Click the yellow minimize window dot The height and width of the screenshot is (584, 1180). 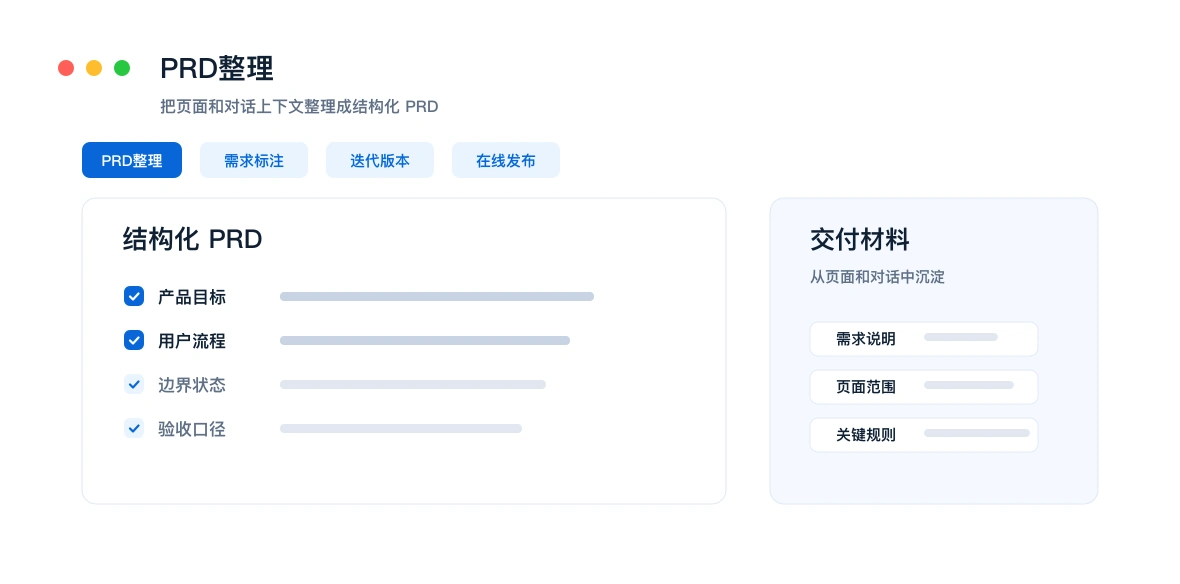pos(94,68)
